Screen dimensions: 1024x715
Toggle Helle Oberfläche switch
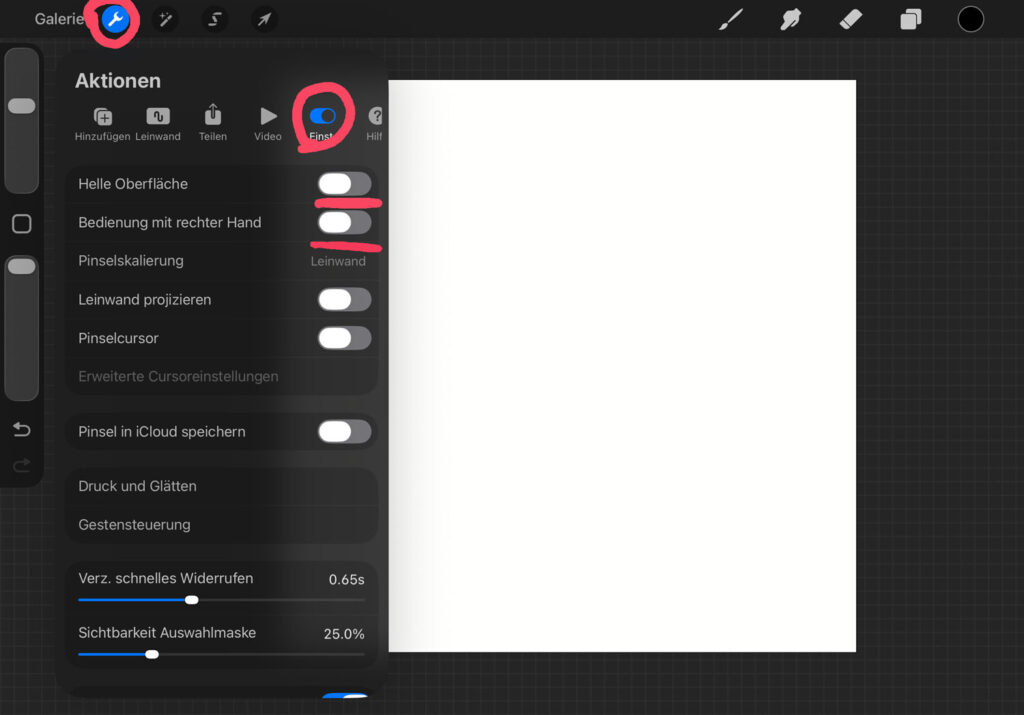point(344,184)
